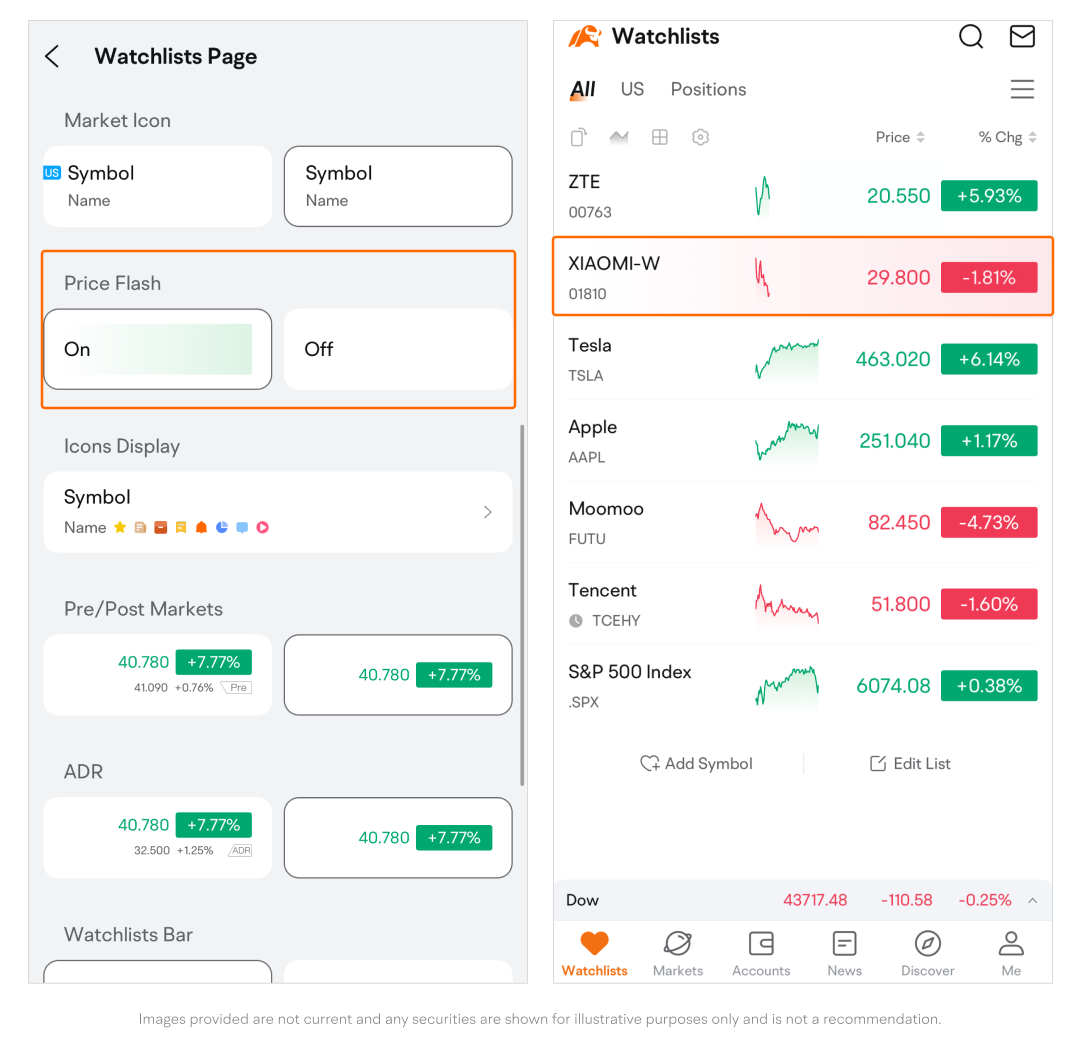Click the S&P 500 Index name
The width and height of the screenshot is (1081, 1049).
click(x=629, y=672)
